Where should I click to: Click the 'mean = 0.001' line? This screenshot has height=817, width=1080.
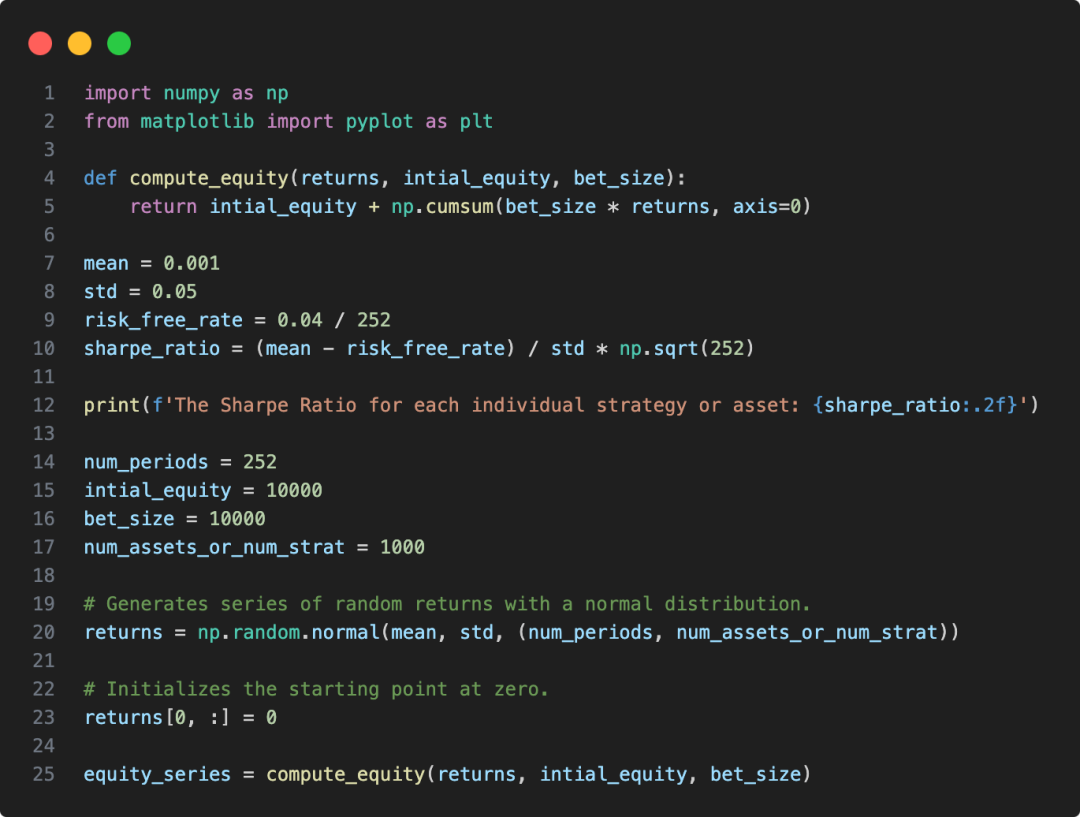(152, 264)
